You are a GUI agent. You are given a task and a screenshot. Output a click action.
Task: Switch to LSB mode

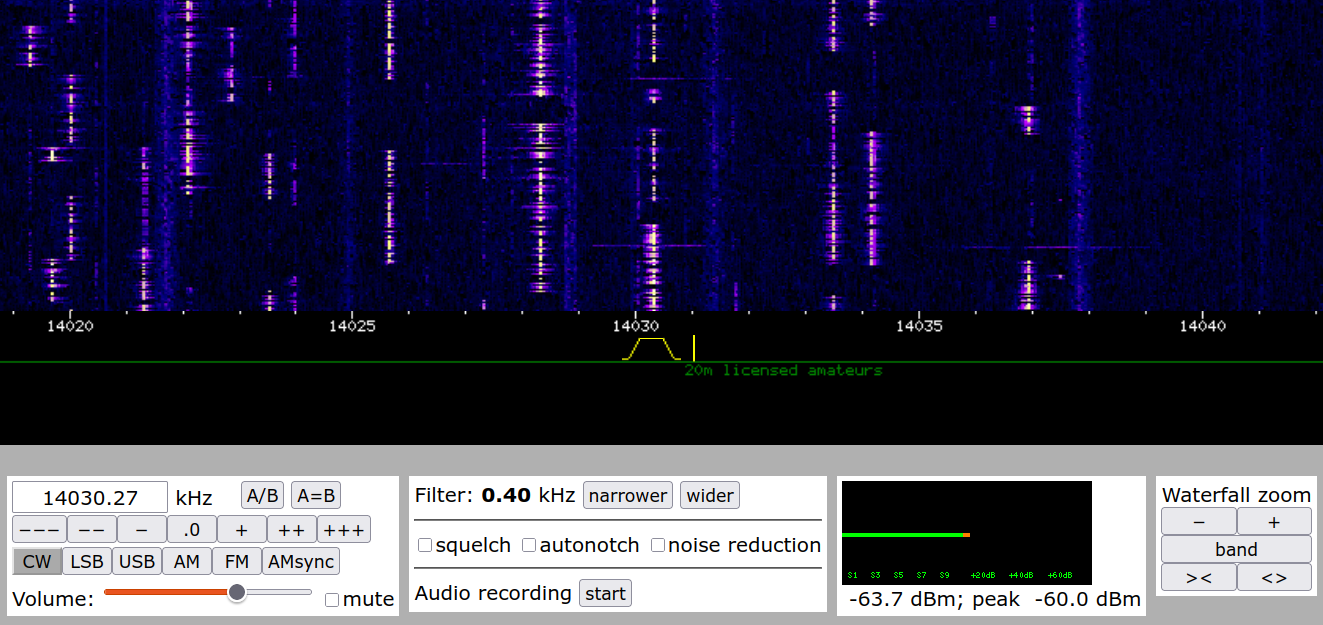(x=87, y=561)
